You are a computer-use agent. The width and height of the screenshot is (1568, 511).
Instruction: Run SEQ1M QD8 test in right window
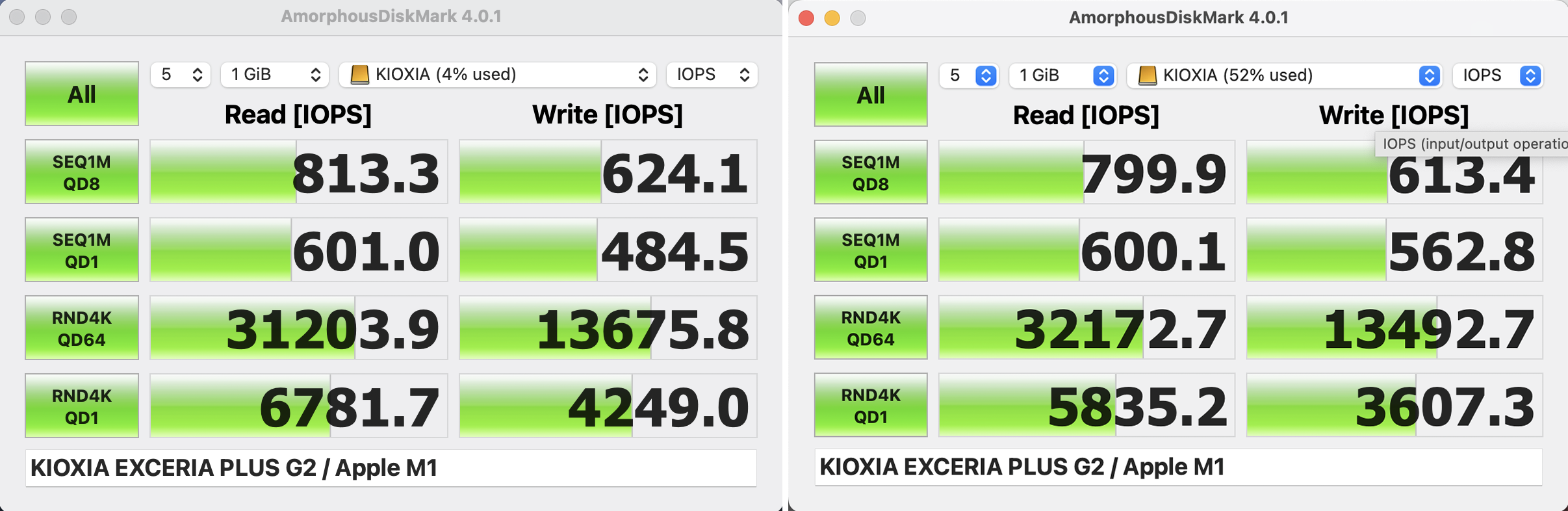(x=870, y=173)
